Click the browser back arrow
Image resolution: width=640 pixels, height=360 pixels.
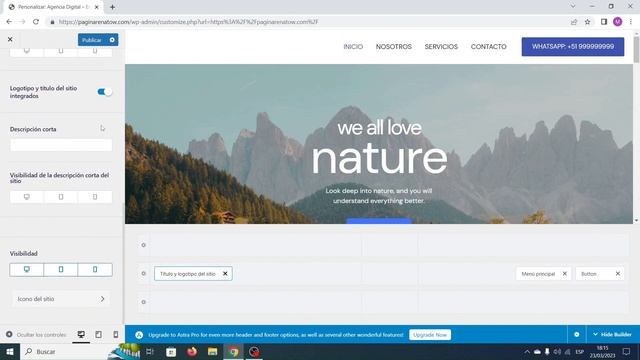point(9,22)
